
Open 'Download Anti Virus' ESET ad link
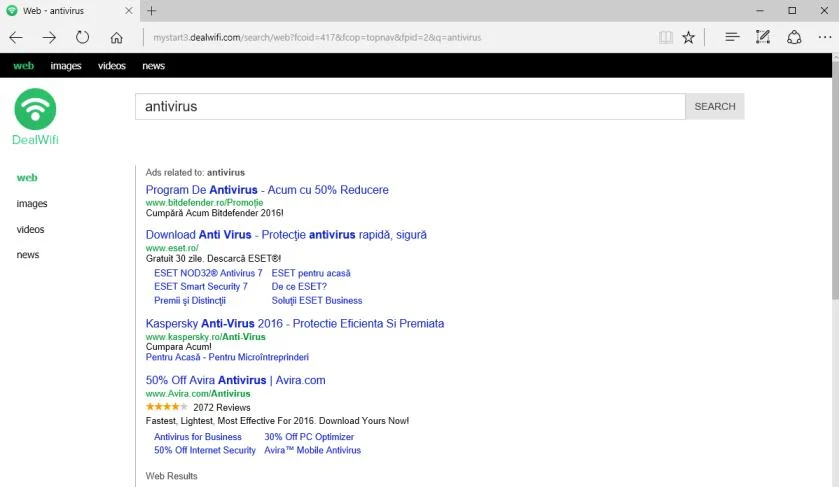pos(286,234)
